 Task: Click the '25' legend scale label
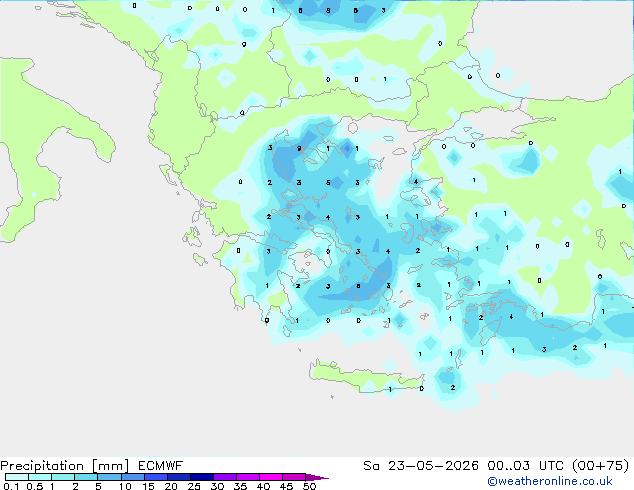coord(194,486)
